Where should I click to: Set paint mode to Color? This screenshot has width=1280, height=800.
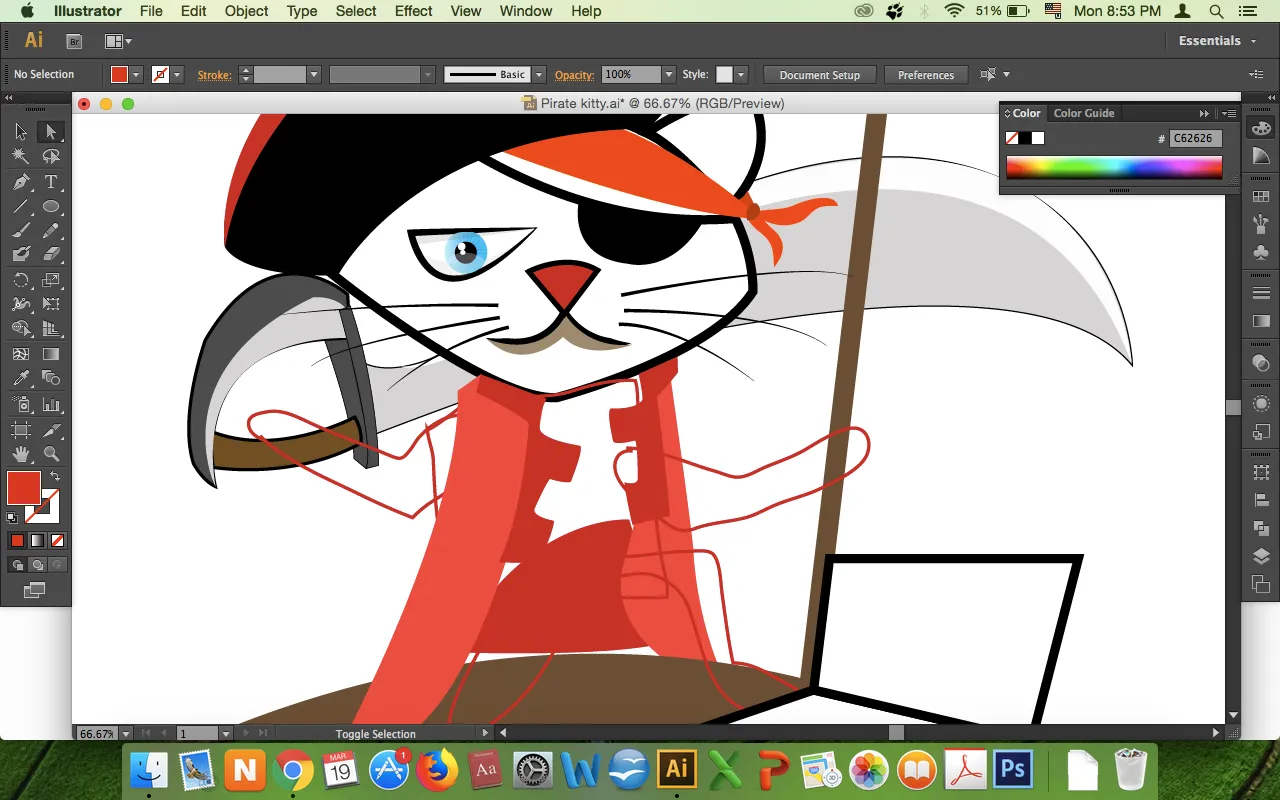click(17, 541)
